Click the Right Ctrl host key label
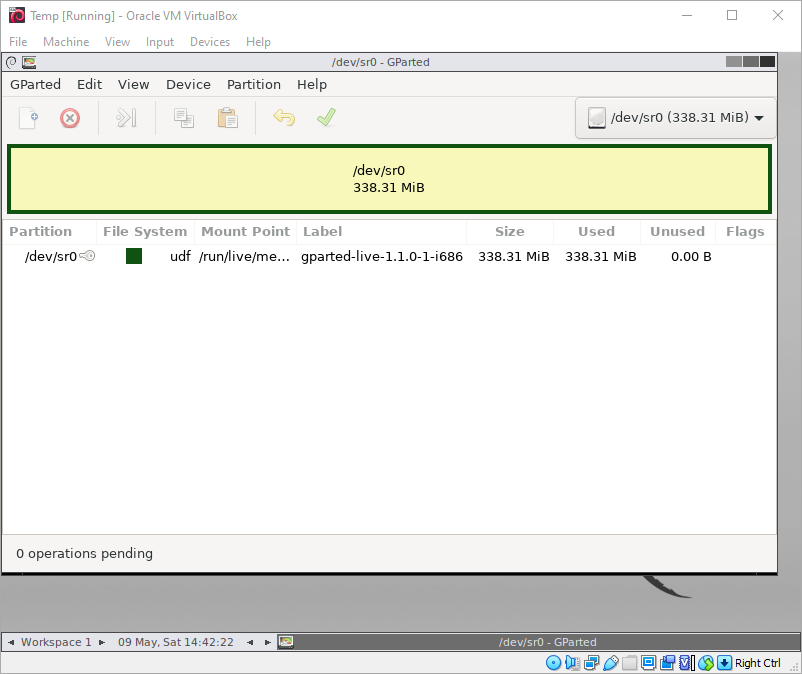 pos(758,663)
